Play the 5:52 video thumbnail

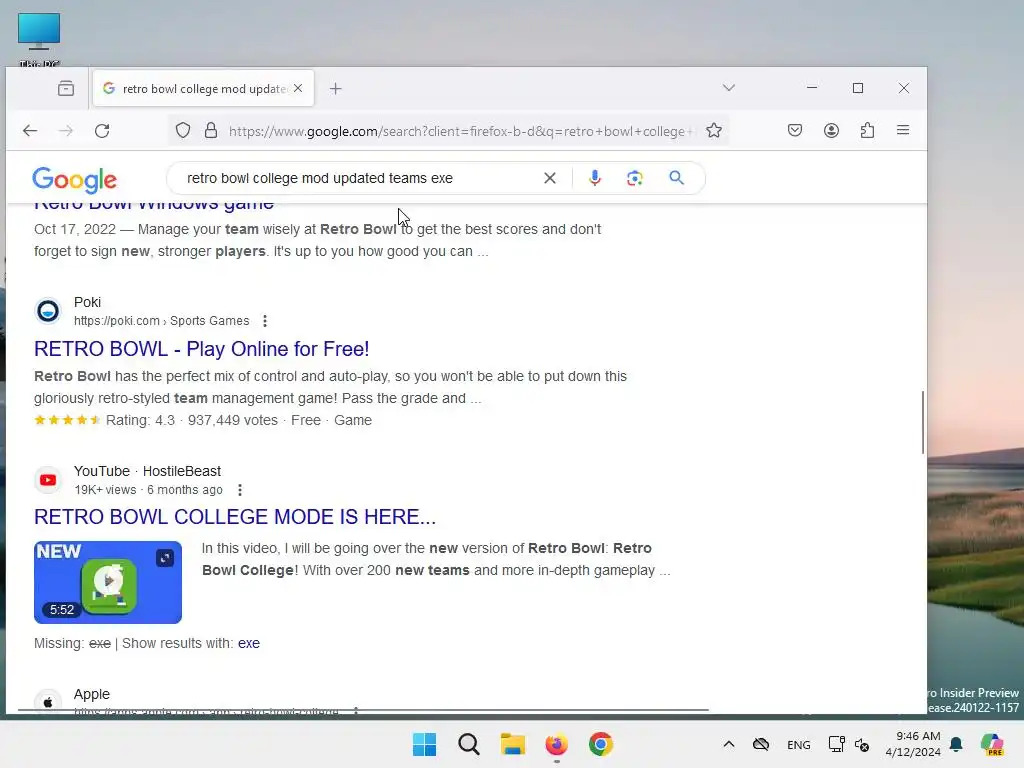click(108, 582)
